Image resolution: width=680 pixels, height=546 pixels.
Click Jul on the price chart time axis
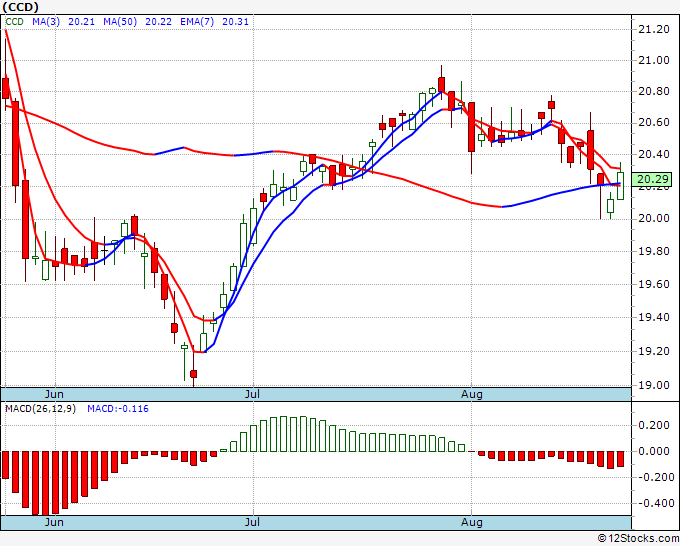(252, 394)
